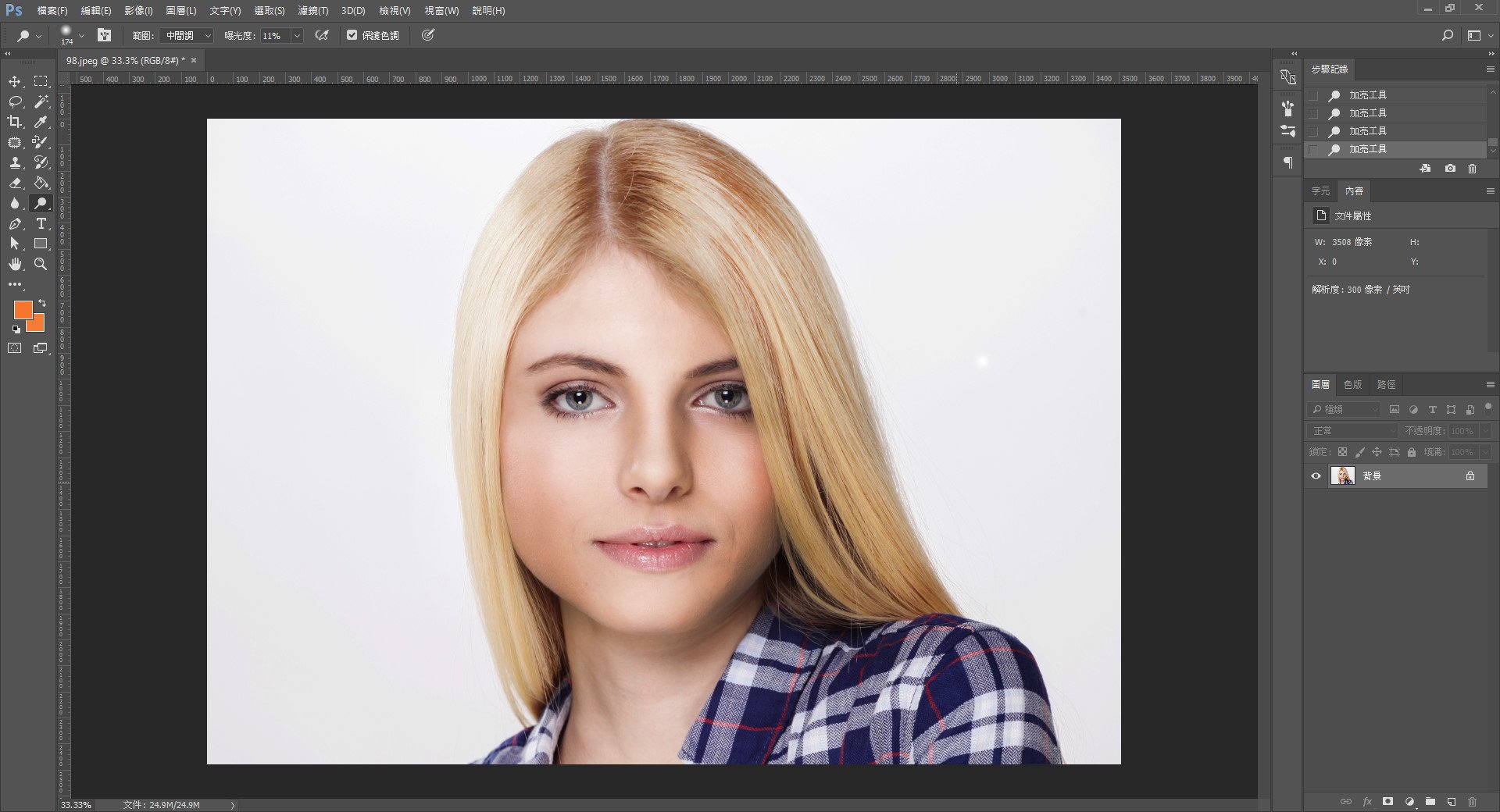Screen dimensions: 1500x812
Task: Create a new group folder icon
Action: [x=1430, y=801]
